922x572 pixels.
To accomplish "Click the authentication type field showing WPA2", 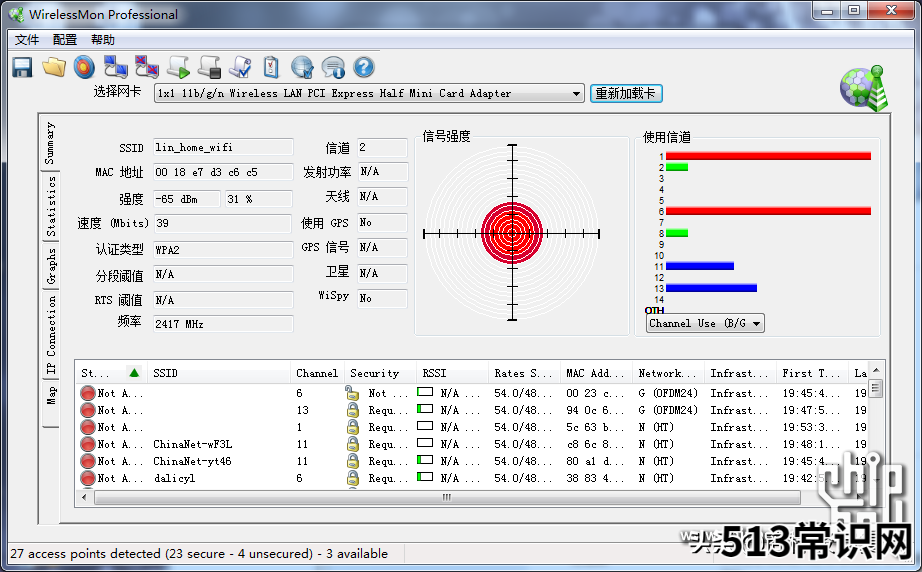I will 223,250.
